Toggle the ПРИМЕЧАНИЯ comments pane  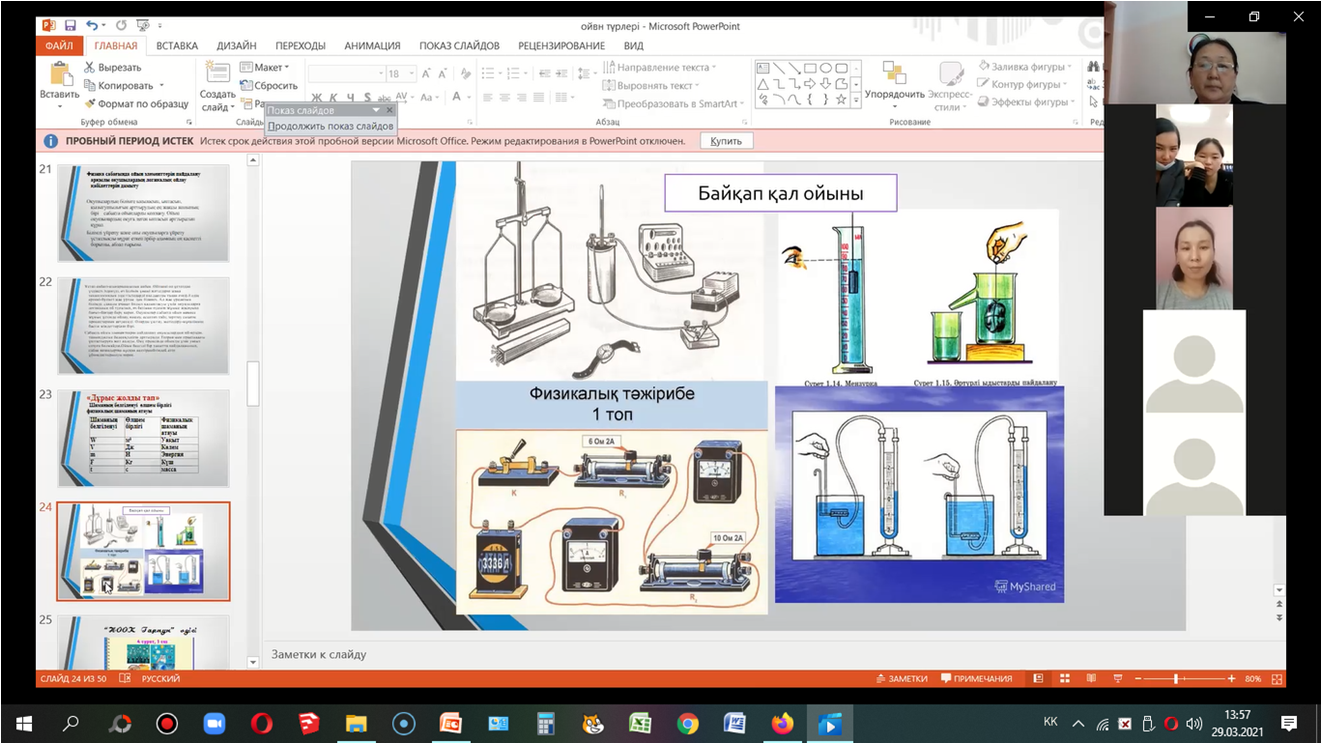click(975, 679)
